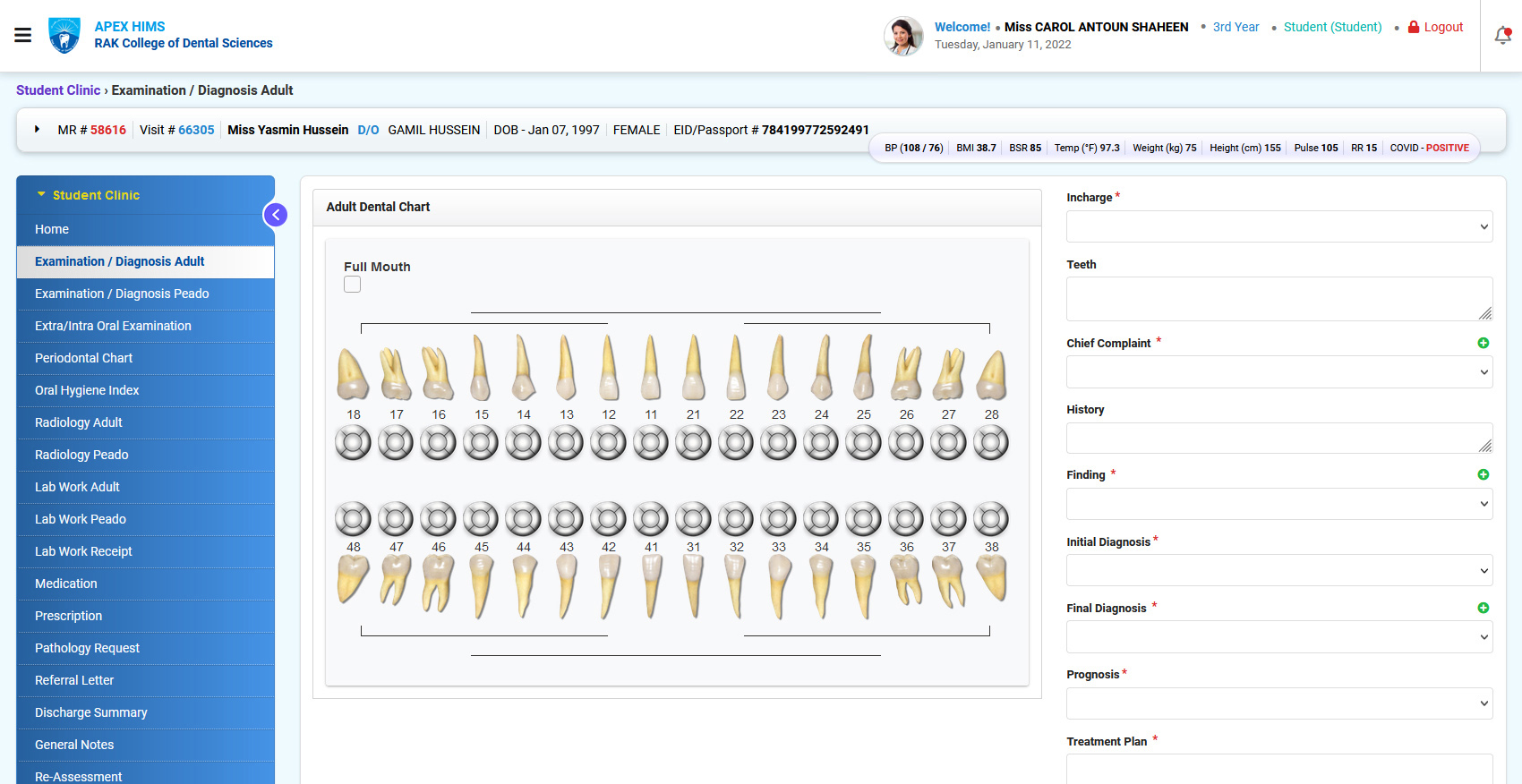The width and height of the screenshot is (1522, 784).
Task: Select upper tooth 16 image
Action: (438, 373)
